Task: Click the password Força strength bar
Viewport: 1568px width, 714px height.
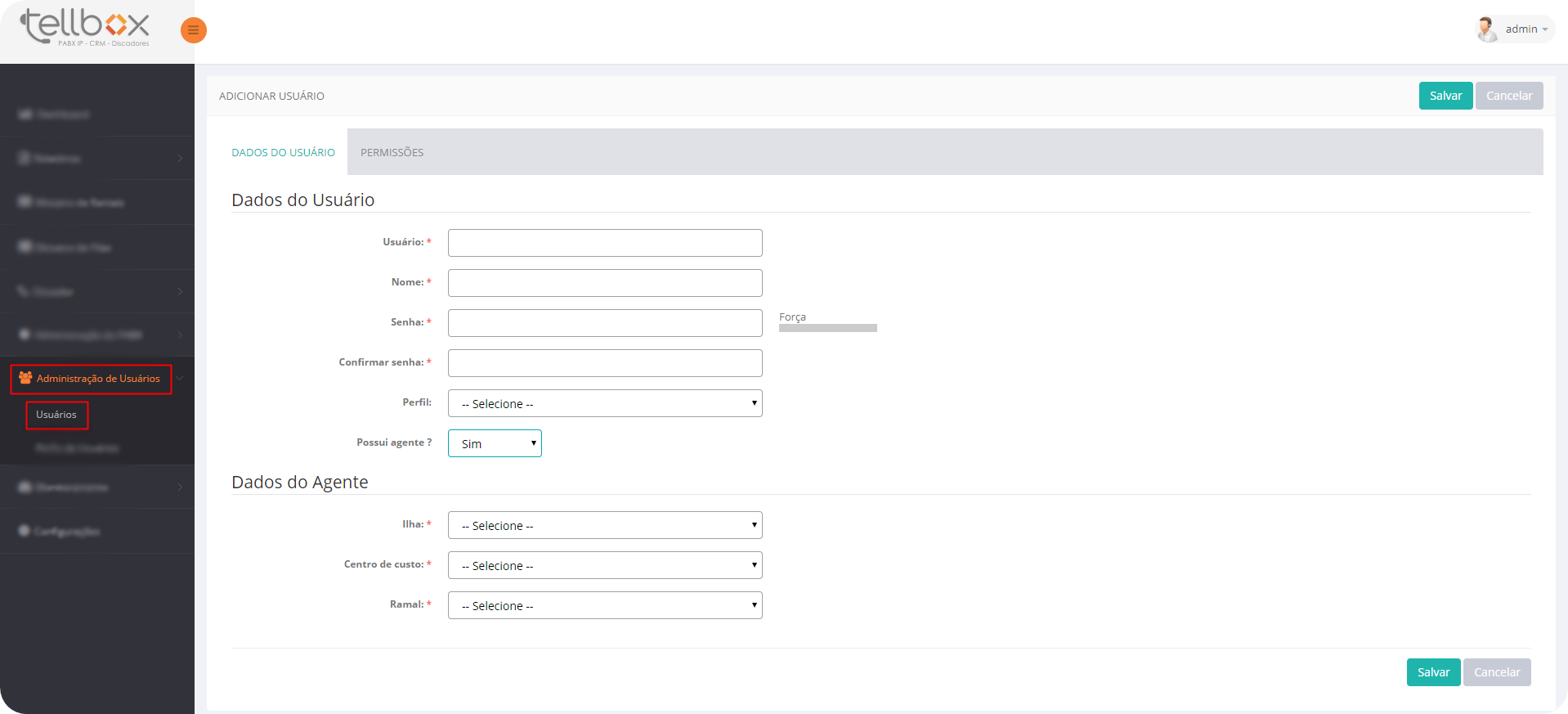Action: tap(827, 328)
